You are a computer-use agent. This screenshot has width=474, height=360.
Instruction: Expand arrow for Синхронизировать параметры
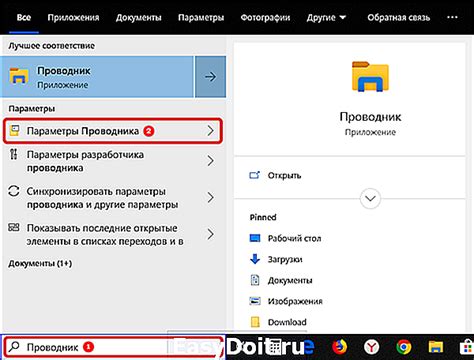(x=210, y=198)
